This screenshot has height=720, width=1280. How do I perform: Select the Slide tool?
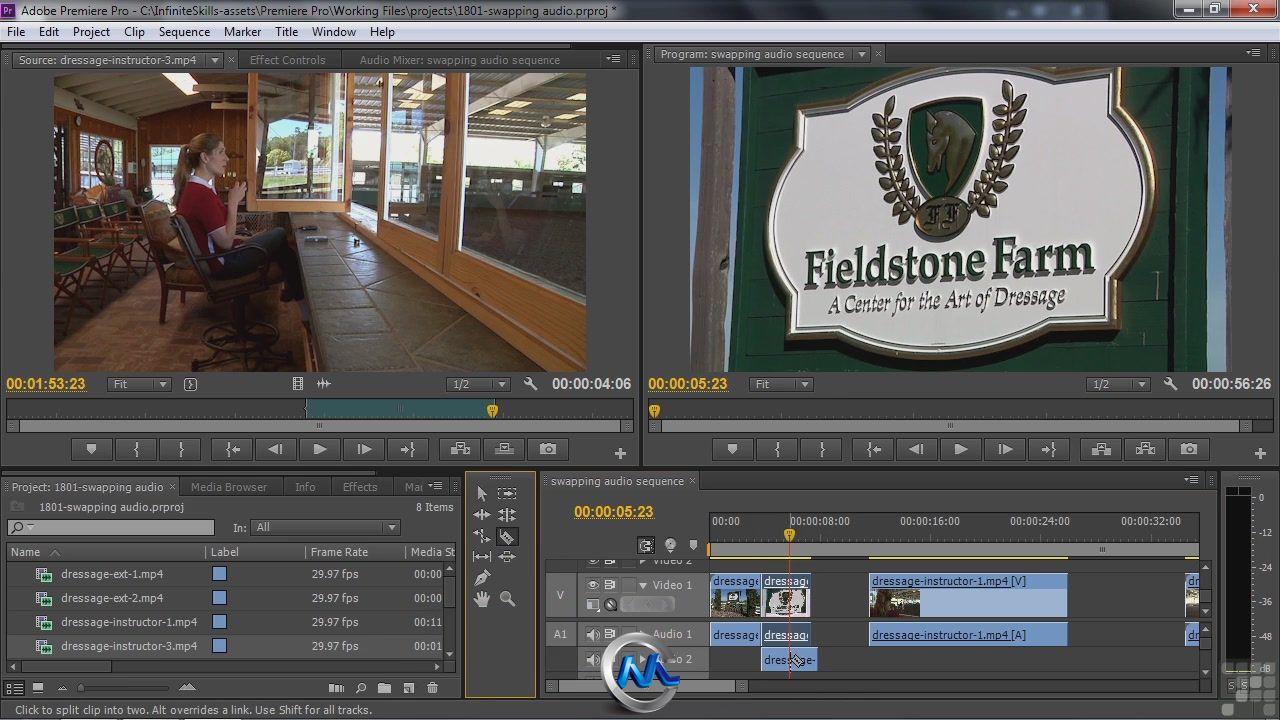(x=507, y=557)
